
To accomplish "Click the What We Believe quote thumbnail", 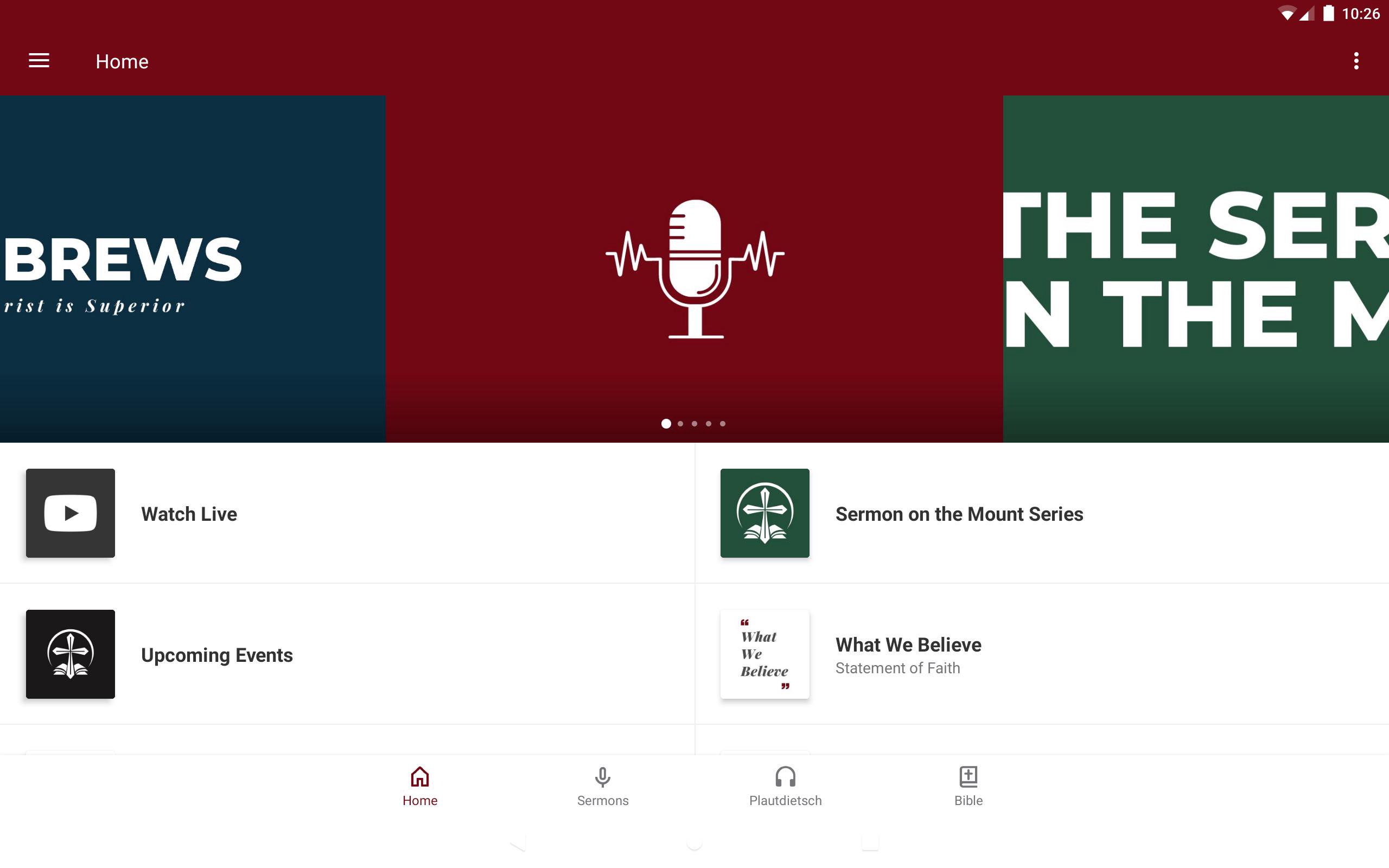I will (764, 654).
